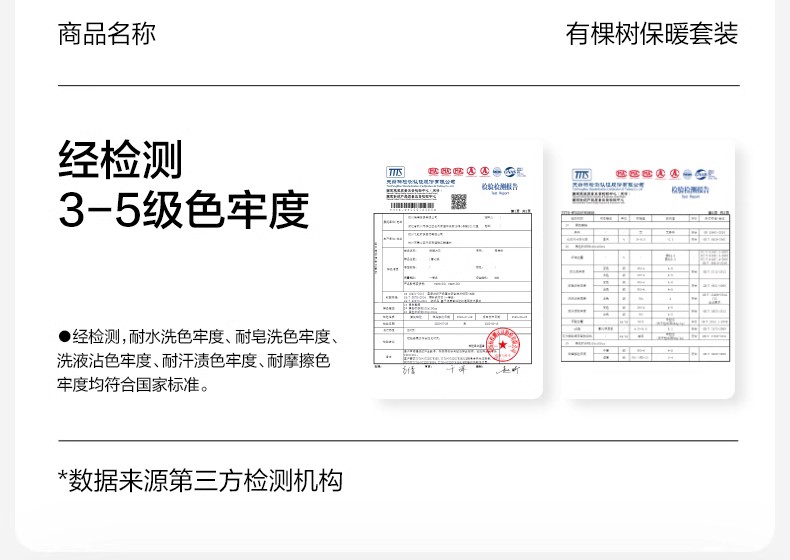Image resolution: width=790 pixels, height=560 pixels.
Task: Click the line '牢度均符合国家标准。'
Action: (x=134, y=385)
